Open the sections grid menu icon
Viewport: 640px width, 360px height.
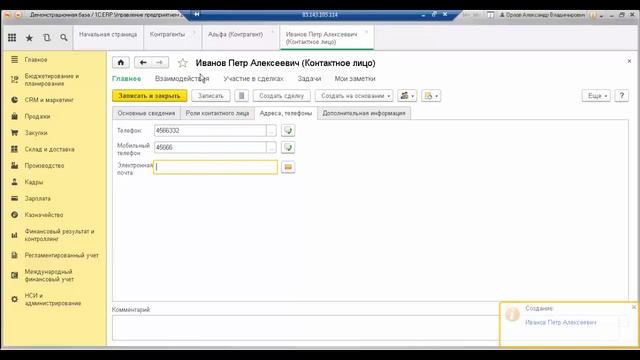[12, 38]
